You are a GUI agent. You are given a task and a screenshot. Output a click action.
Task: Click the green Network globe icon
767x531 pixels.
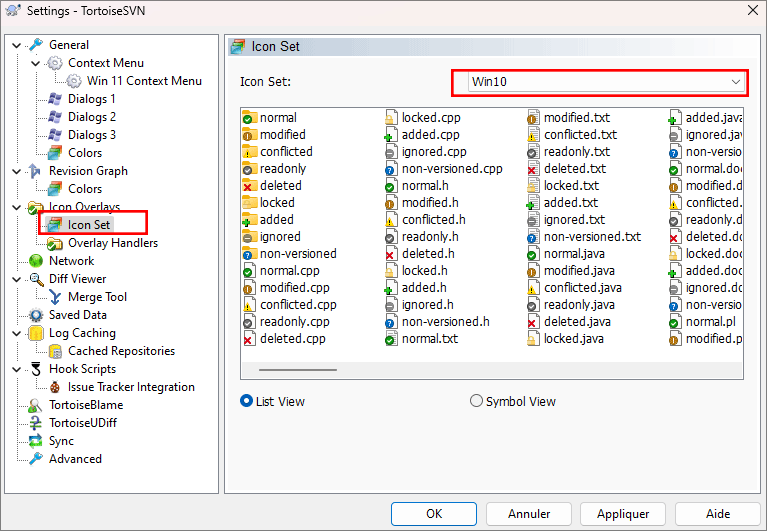(36, 261)
